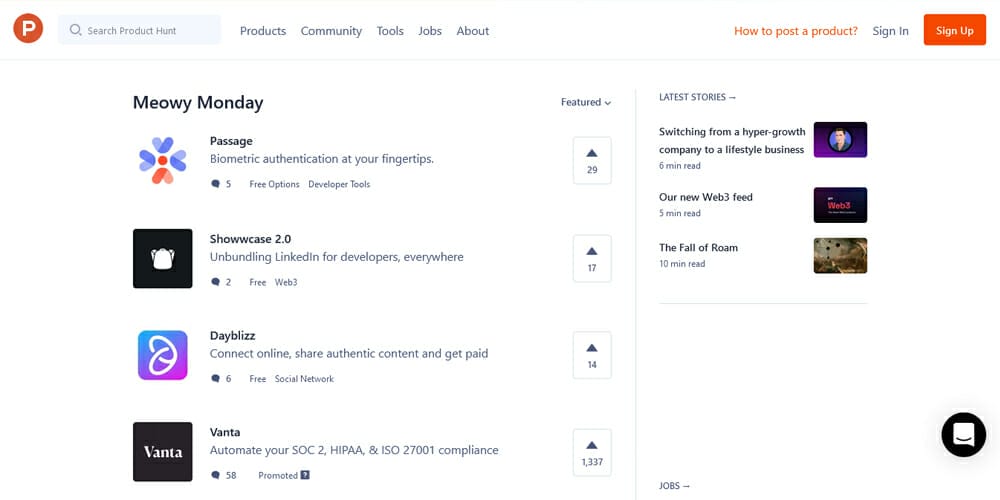Click The Fall of Roam thumbnail
The image size is (1000, 500).
coord(840,256)
